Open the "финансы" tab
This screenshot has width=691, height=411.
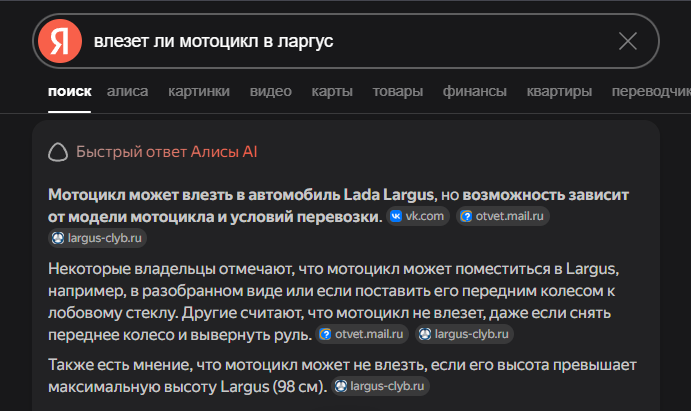[x=475, y=91]
